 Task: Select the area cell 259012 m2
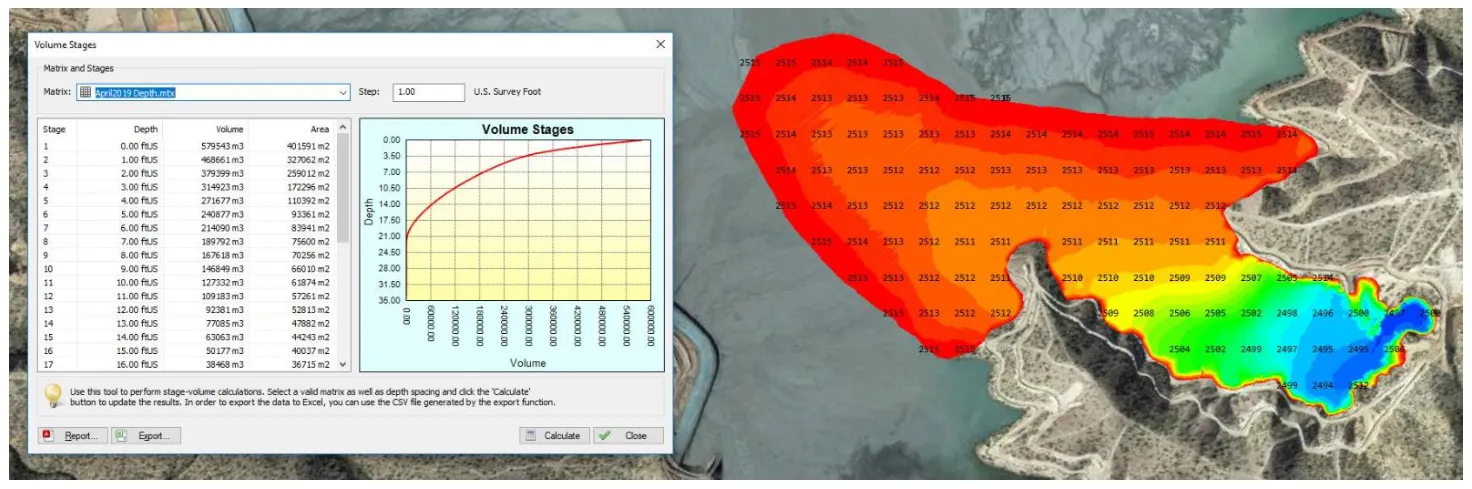point(308,173)
